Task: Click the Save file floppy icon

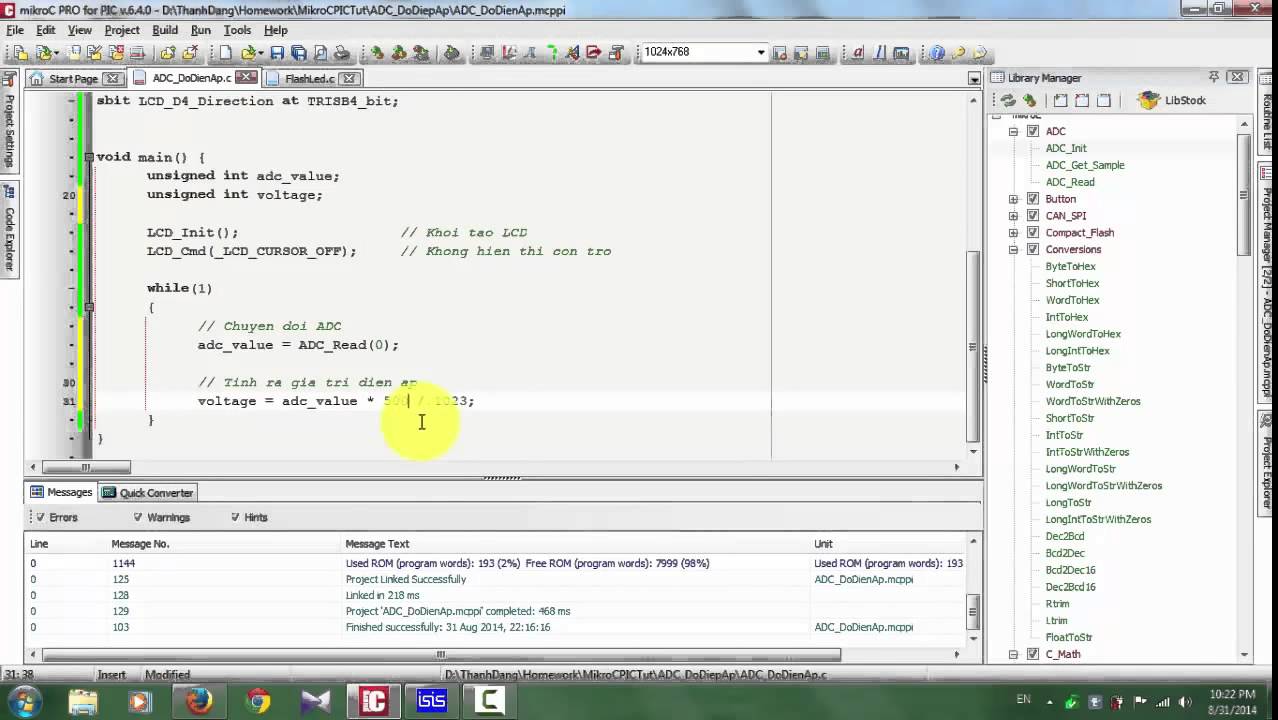Action: [x=277, y=53]
